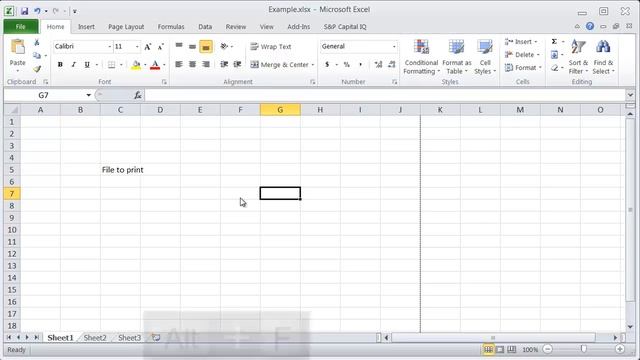Click the Cut scissors icon
This screenshot has width=640, height=360.
[37, 42]
